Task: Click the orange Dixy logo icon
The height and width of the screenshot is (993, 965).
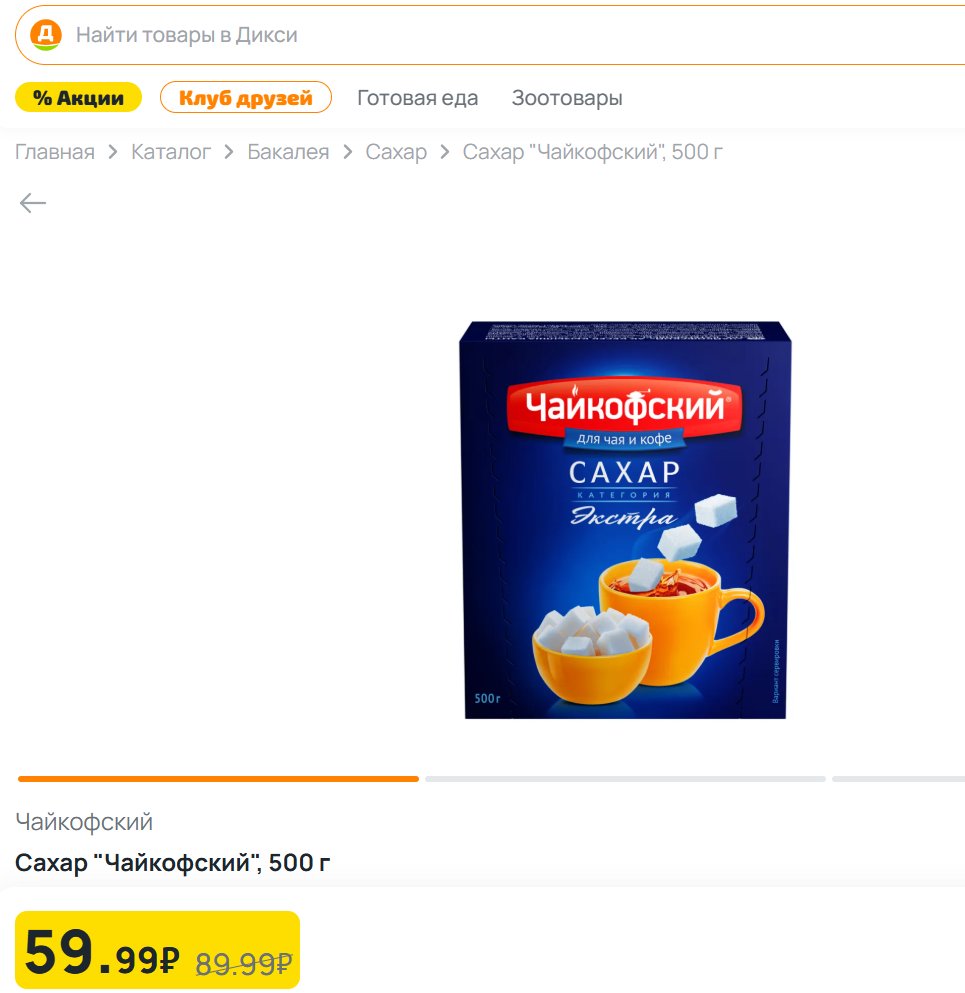Action: pos(46,34)
